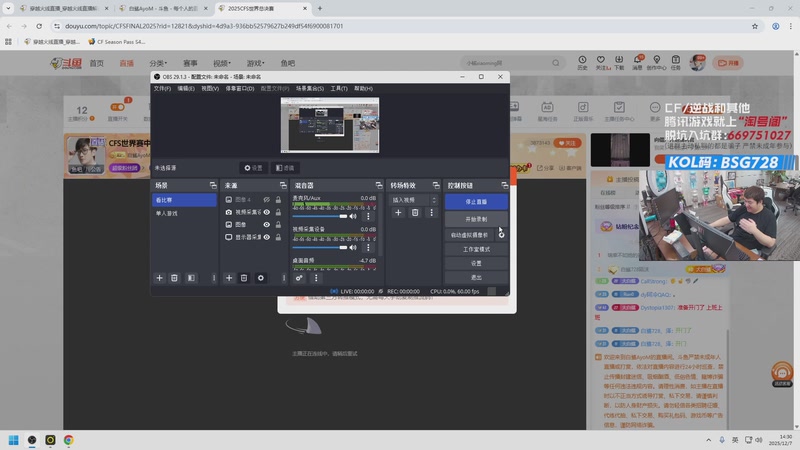Click 停止直播 to stop streaming
The width and height of the screenshot is (800, 450).
click(476, 202)
